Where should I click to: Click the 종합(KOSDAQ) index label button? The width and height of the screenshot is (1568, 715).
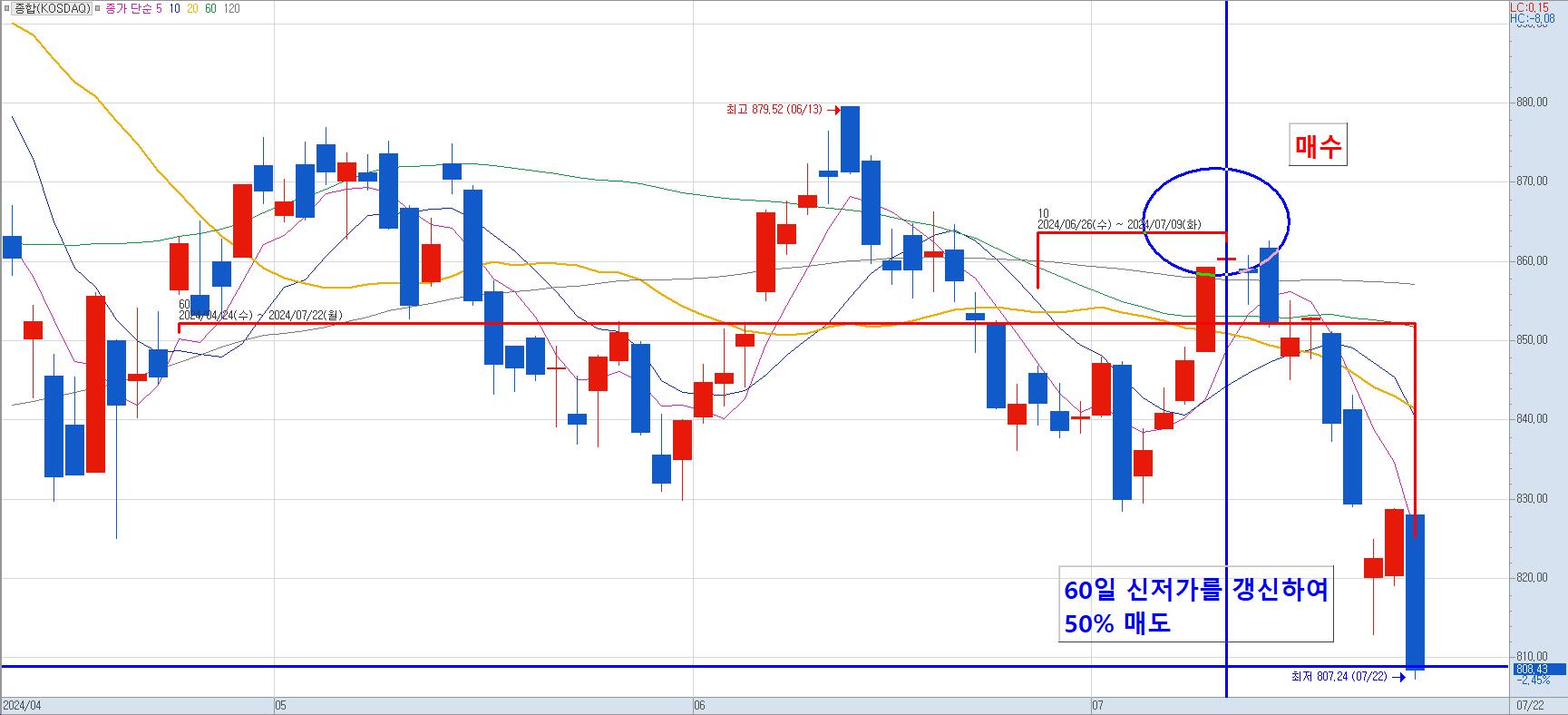(x=52, y=8)
